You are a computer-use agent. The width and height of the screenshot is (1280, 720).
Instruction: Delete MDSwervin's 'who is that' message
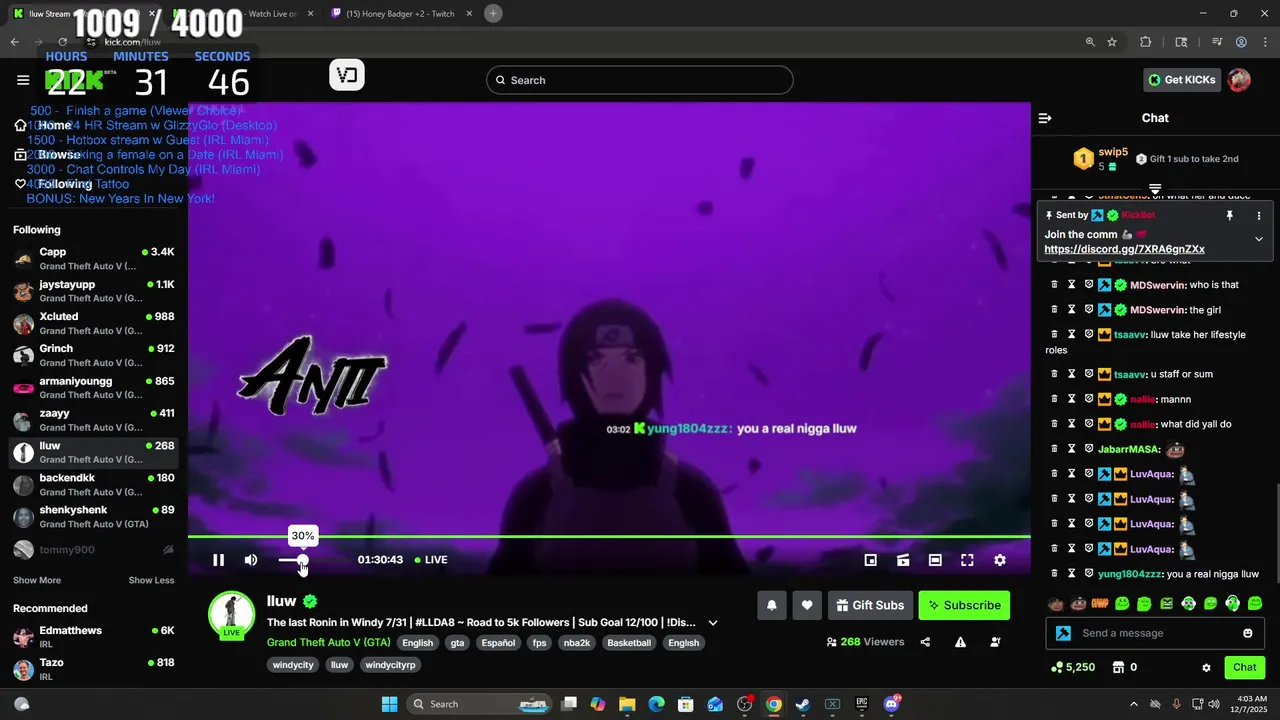coord(1054,285)
